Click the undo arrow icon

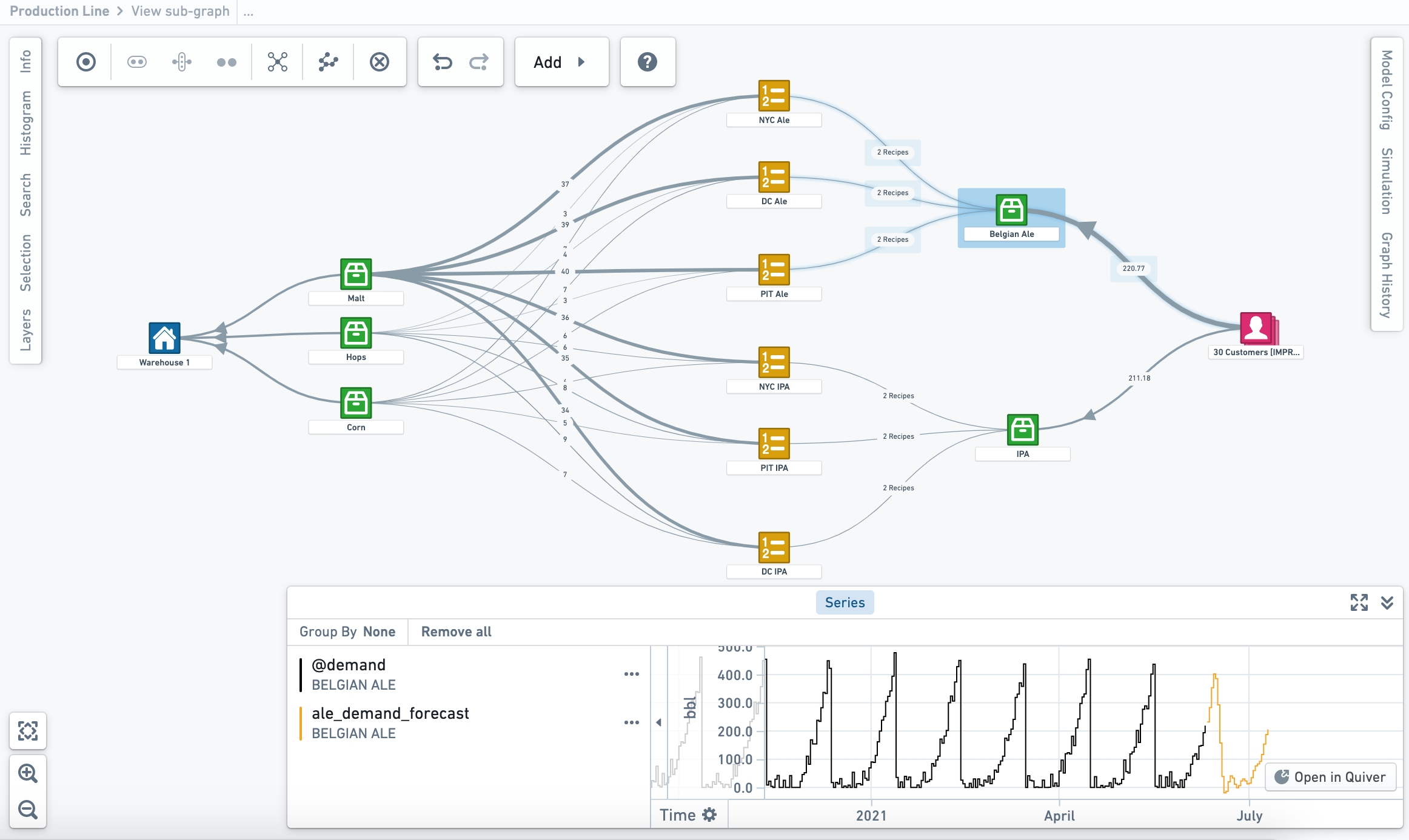tap(442, 61)
